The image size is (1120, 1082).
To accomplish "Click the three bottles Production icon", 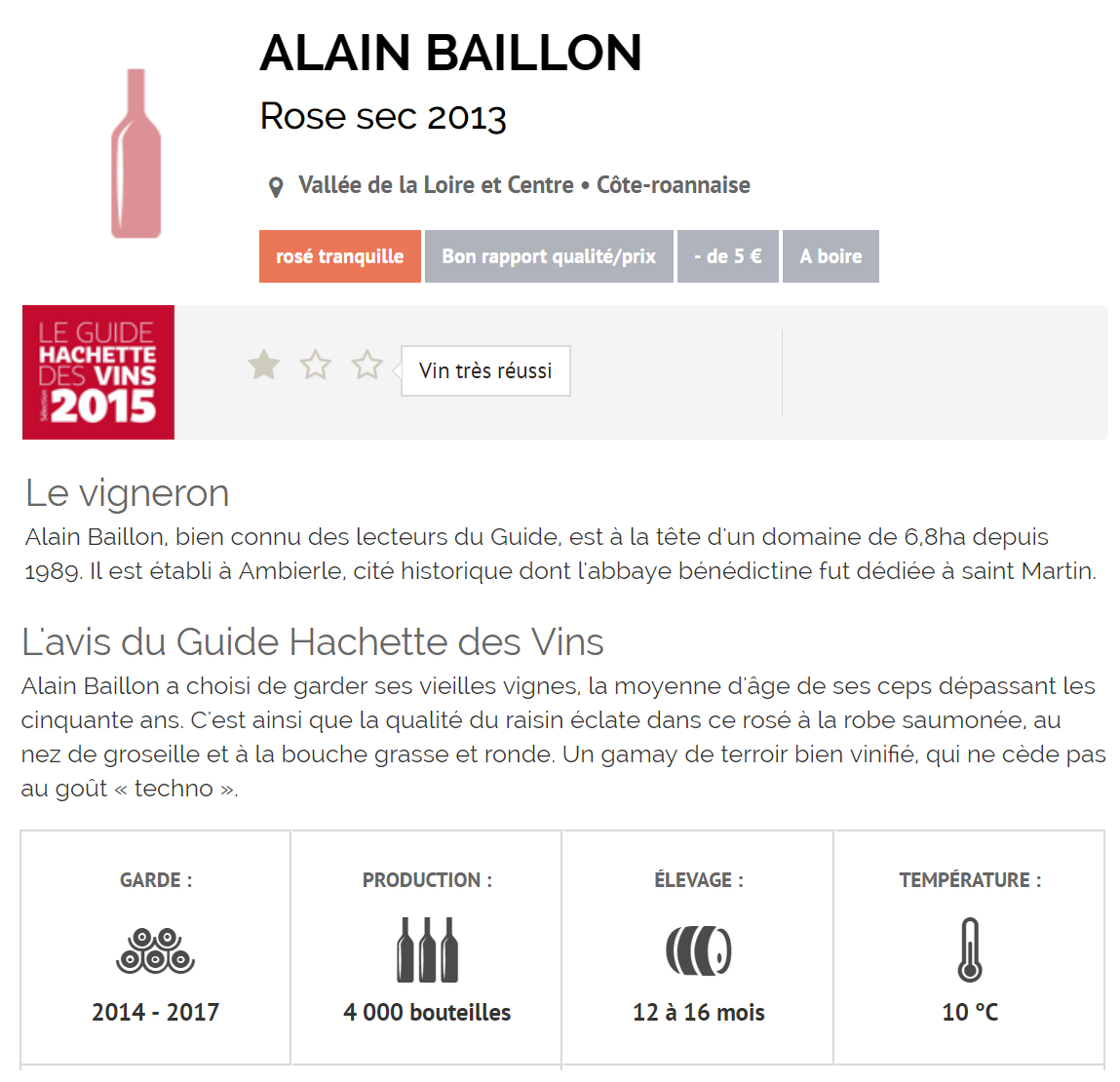I will pos(427,949).
